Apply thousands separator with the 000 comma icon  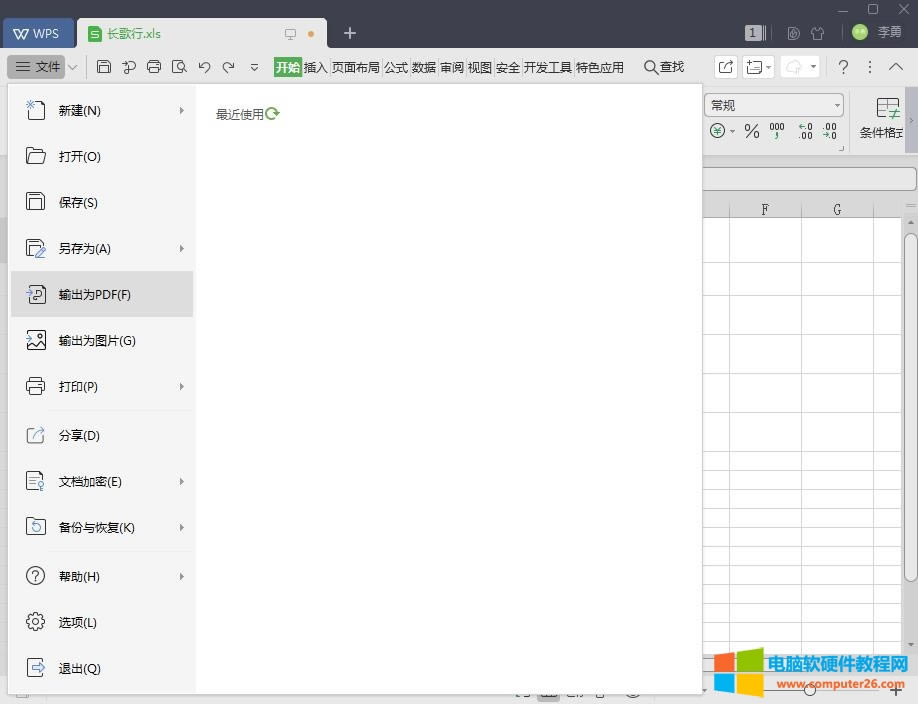point(778,131)
